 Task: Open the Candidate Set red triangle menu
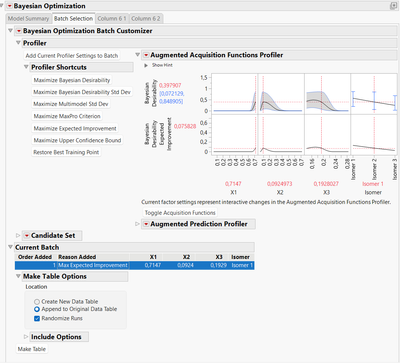click(27, 236)
